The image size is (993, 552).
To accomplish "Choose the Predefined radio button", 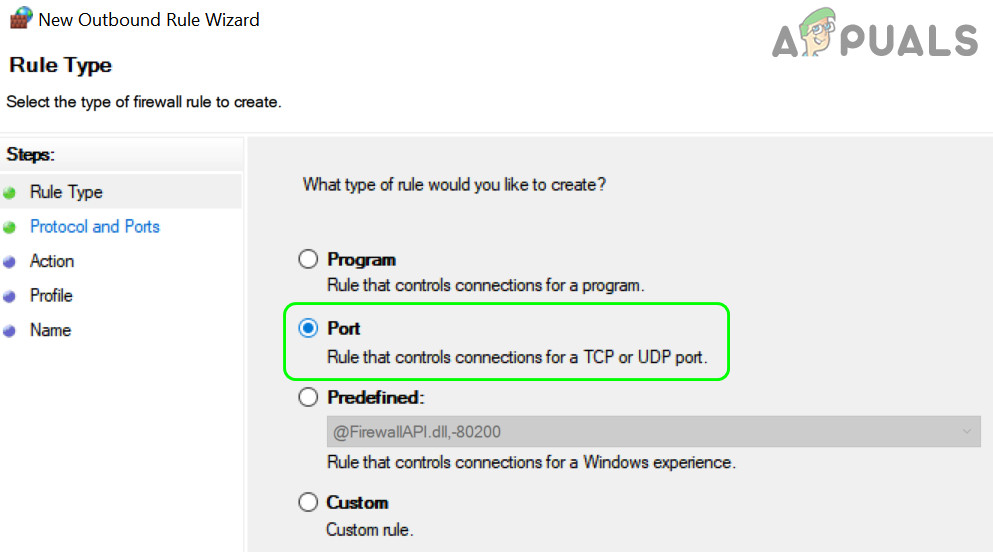I will click(309, 397).
